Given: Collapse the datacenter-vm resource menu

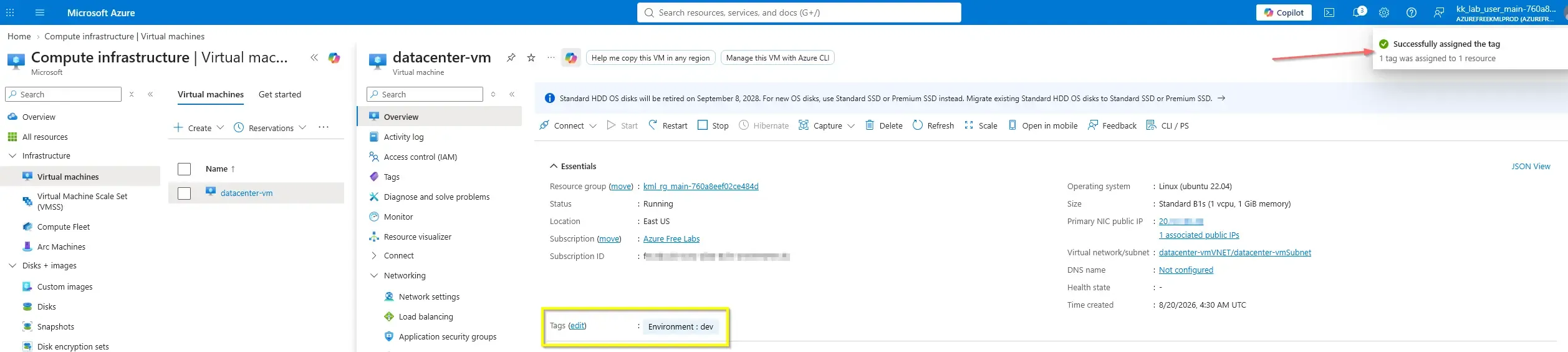Looking at the screenshot, I should click(512, 94).
